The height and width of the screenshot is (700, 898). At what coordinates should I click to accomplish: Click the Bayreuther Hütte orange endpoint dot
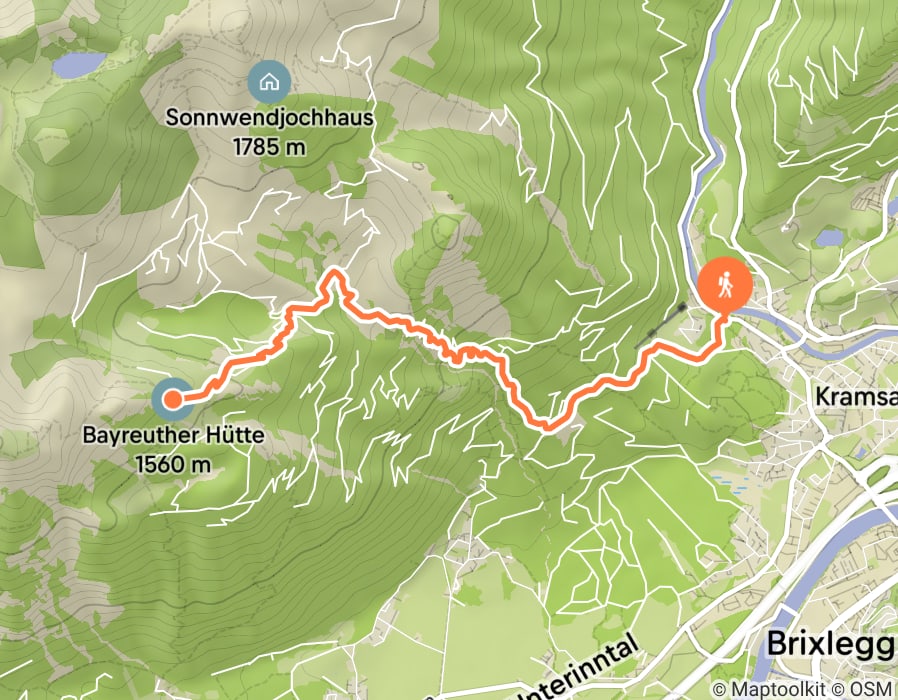point(172,399)
